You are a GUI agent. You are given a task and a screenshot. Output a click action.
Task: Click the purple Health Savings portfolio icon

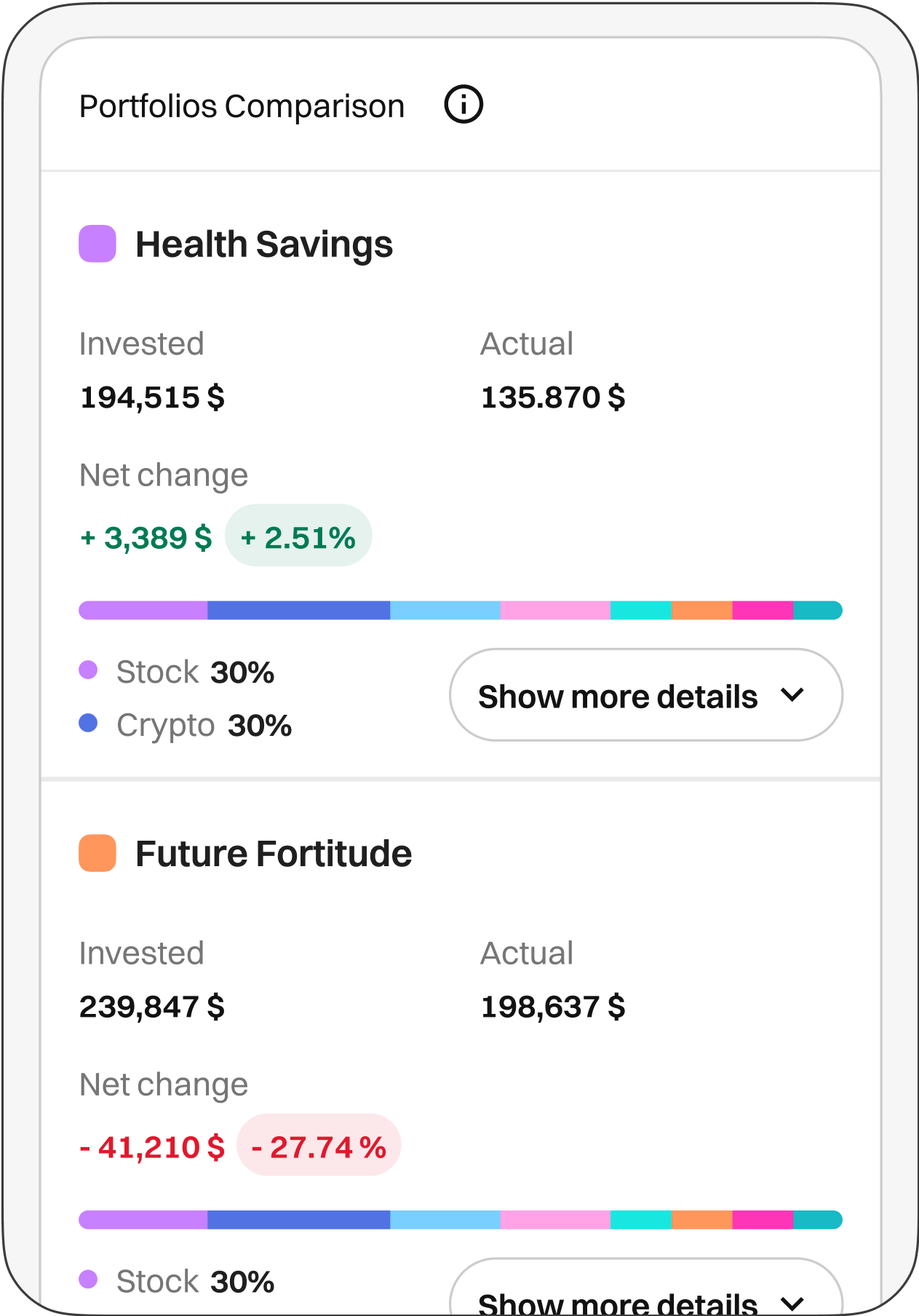click(98, 244)
